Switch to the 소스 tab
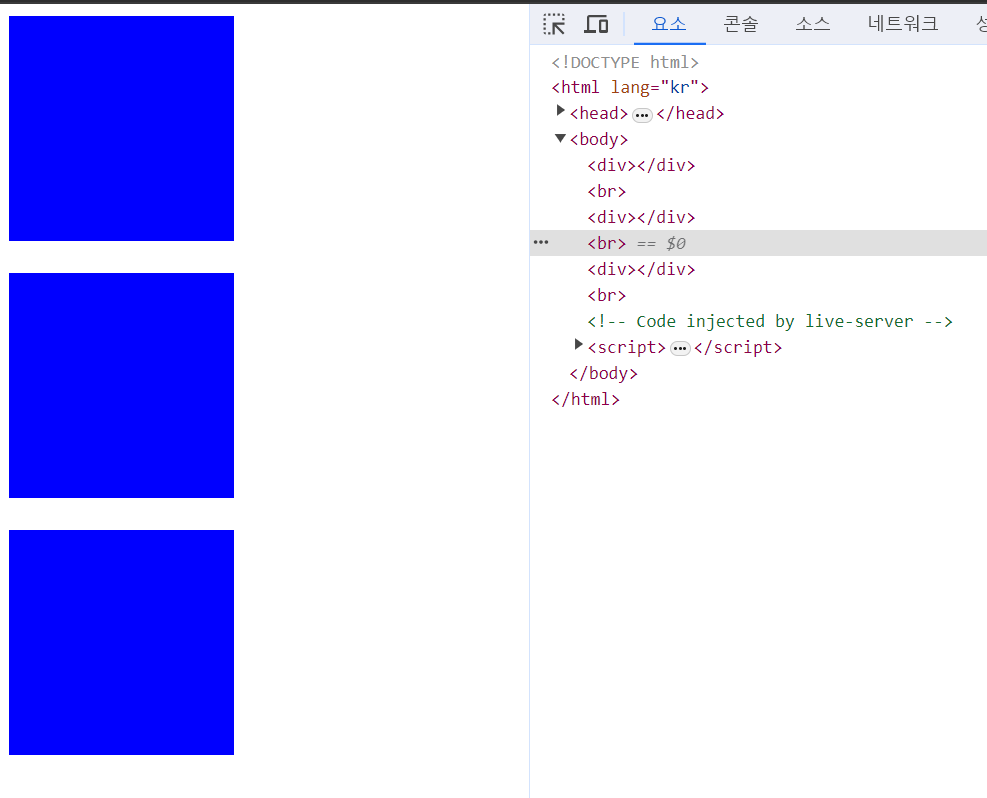Viewport: 987px width, 798px height. 813,25
